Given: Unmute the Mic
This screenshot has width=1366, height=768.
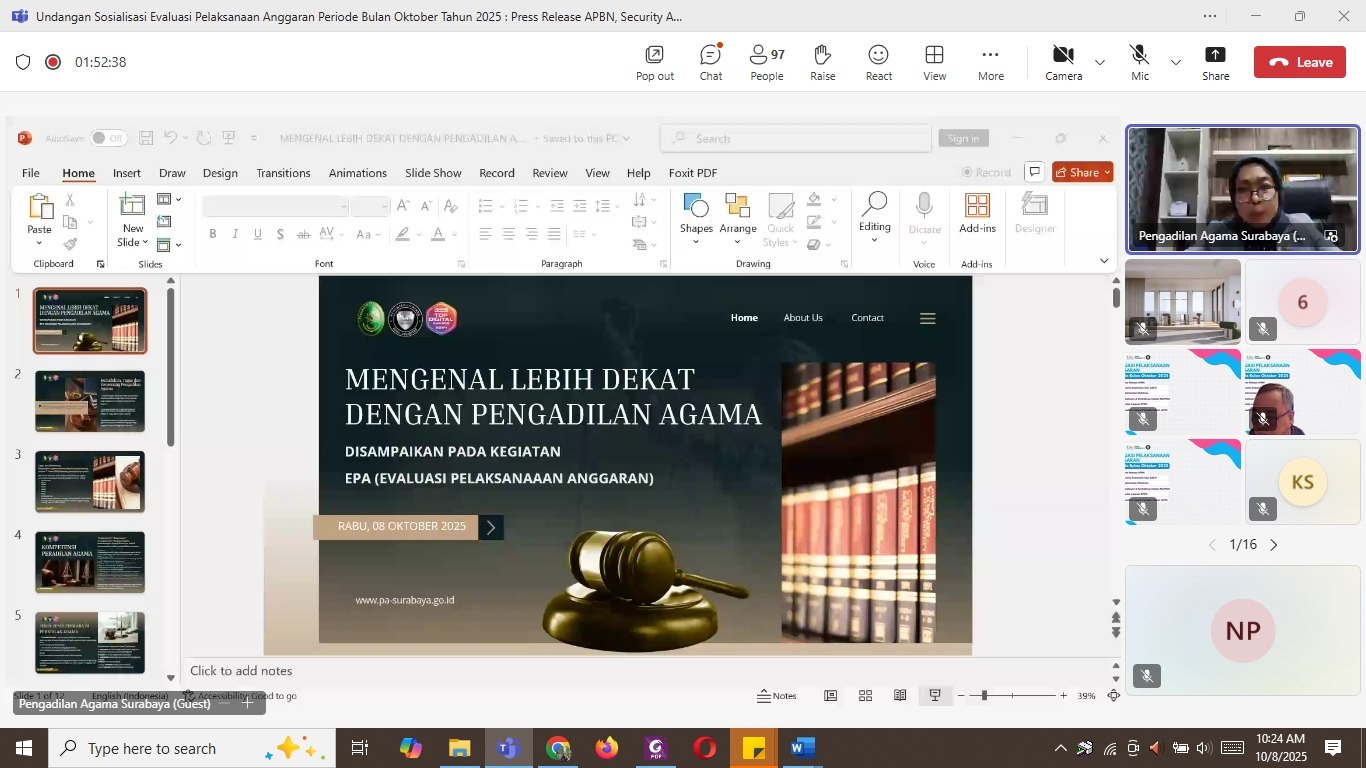Looking at the screenshot, I should coord(1139,62).
